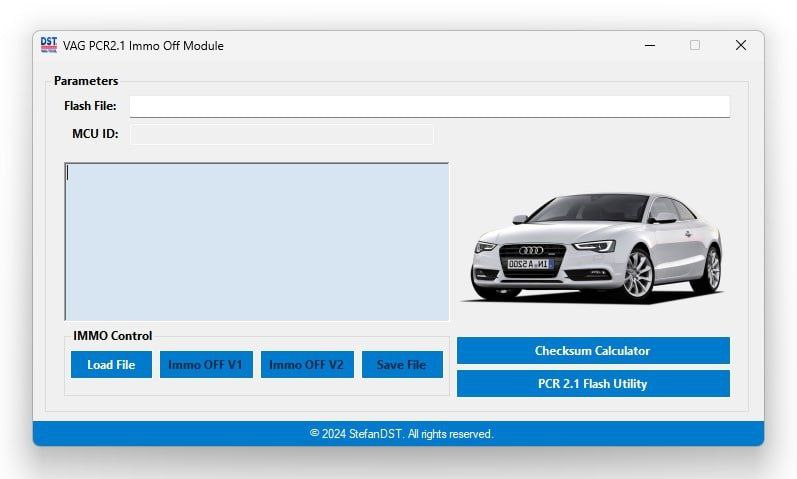Close the Immo Off Module window

[740, 45]
